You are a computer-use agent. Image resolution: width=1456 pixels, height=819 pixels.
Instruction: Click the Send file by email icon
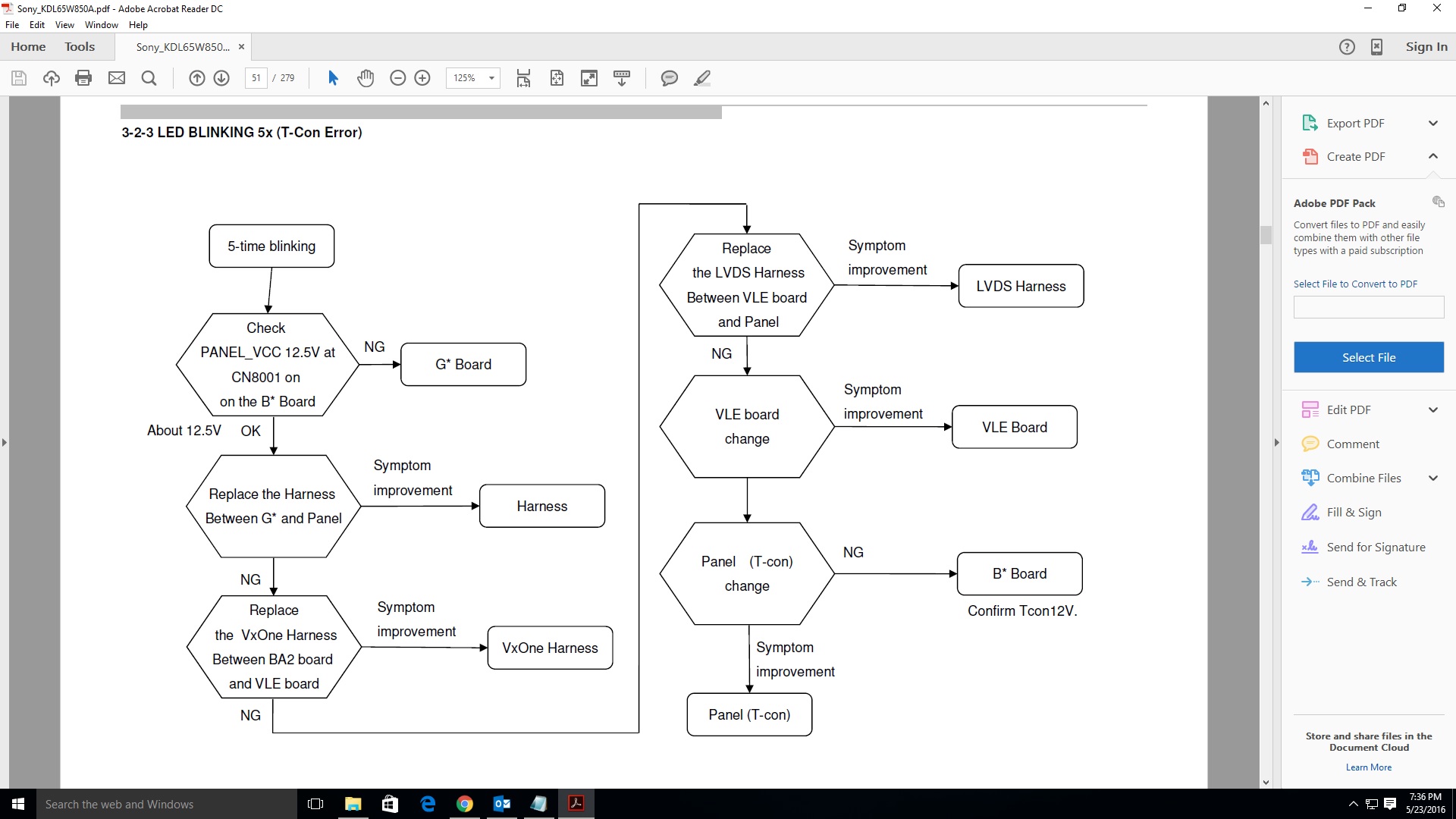point(116,78)
